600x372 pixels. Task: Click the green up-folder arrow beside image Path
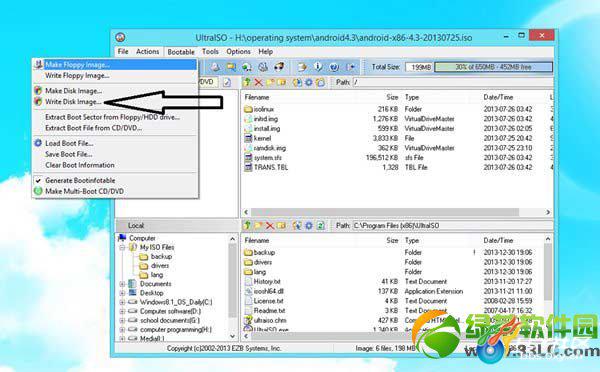247,82
